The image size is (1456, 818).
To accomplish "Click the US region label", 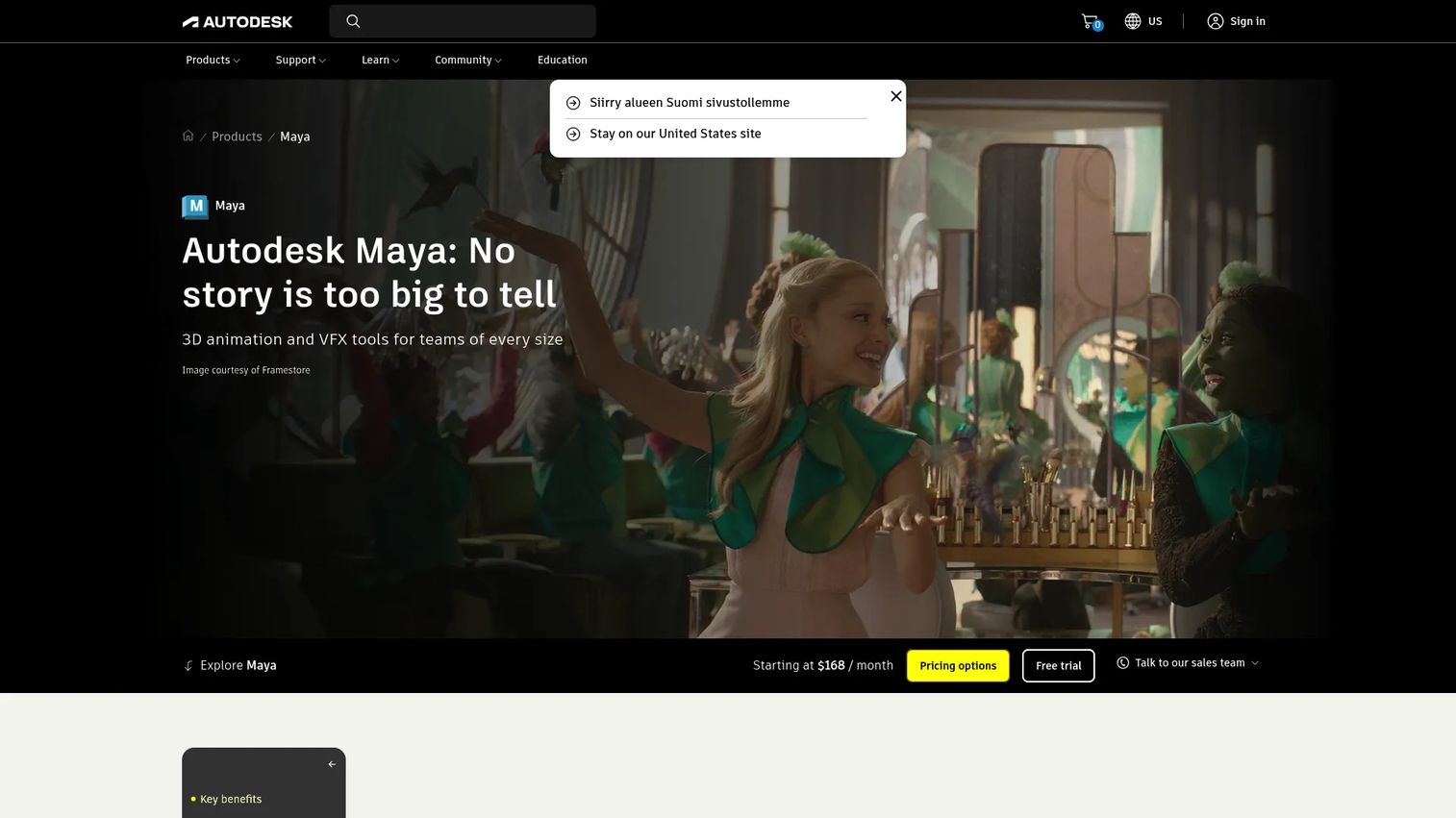I will 1155,21.
